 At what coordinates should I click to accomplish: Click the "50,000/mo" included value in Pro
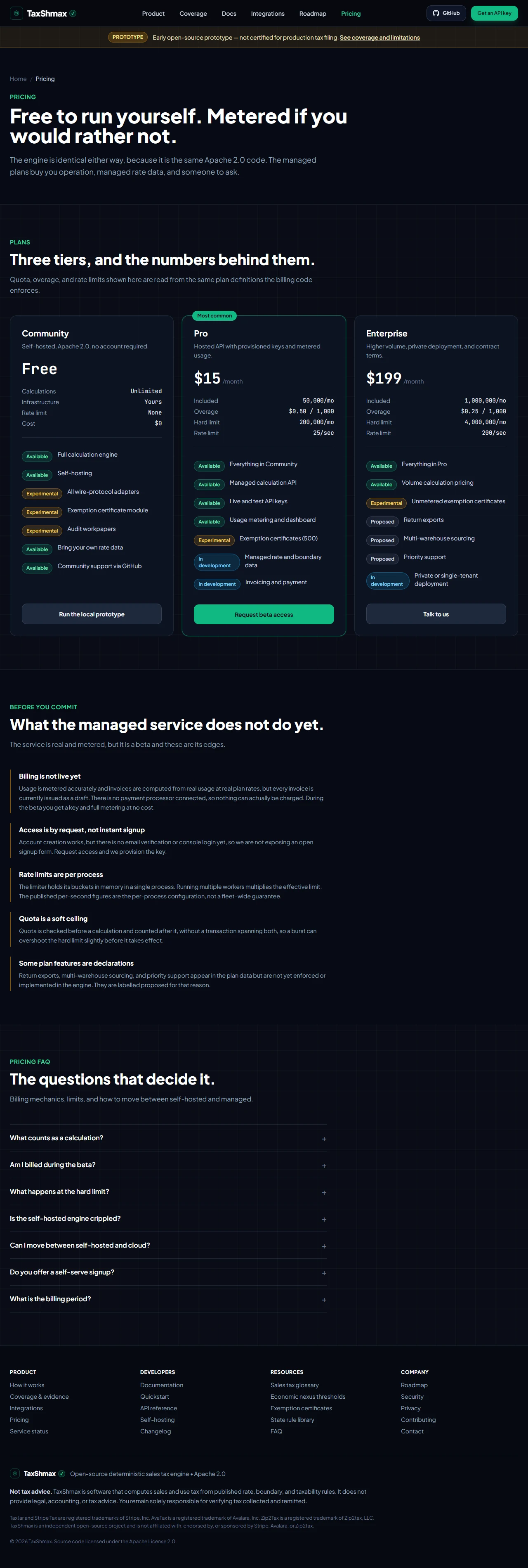318,400
